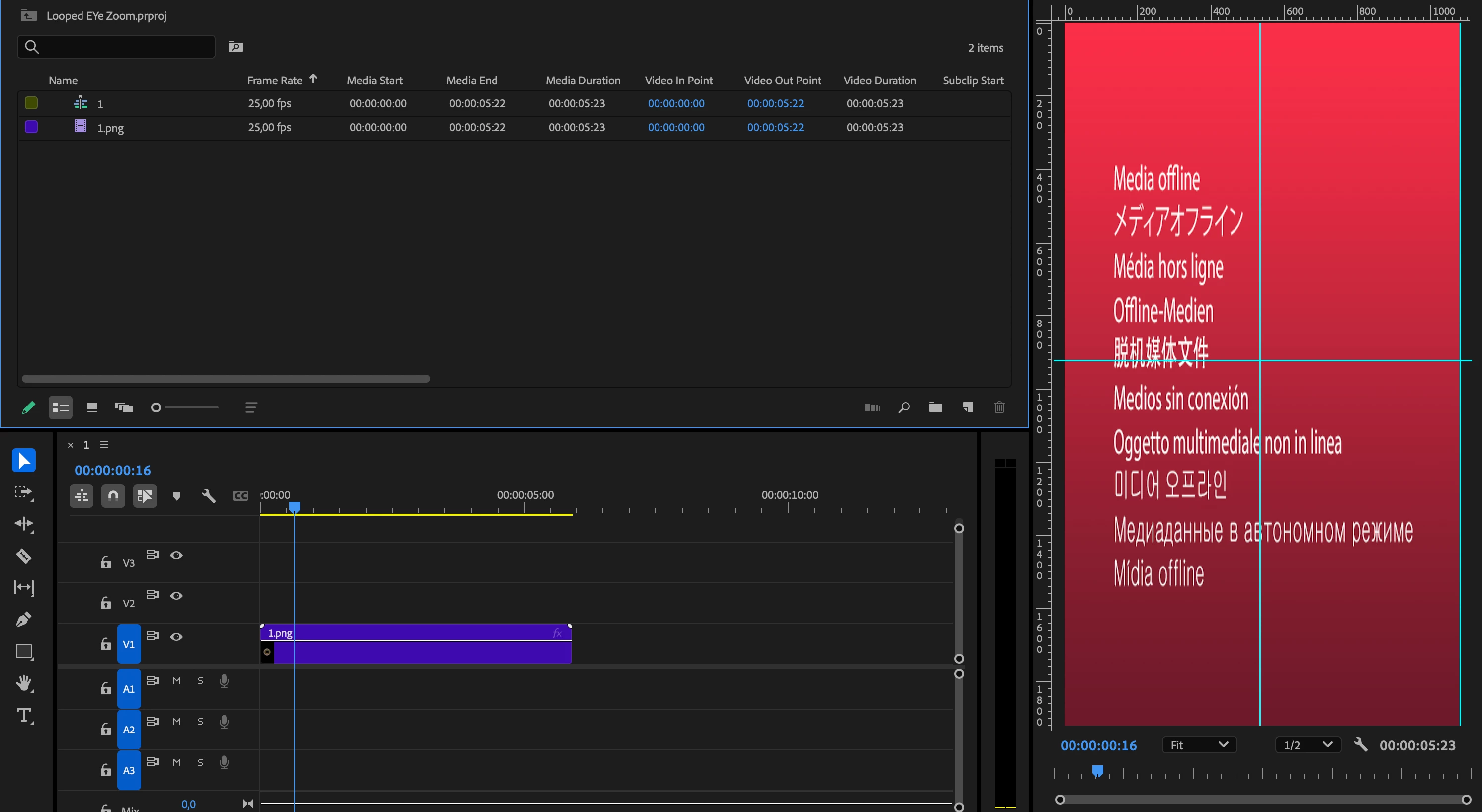This screenshot has height=812, width=1482.
Task: Toggle lock on track V2
Action: coord(106,603)
